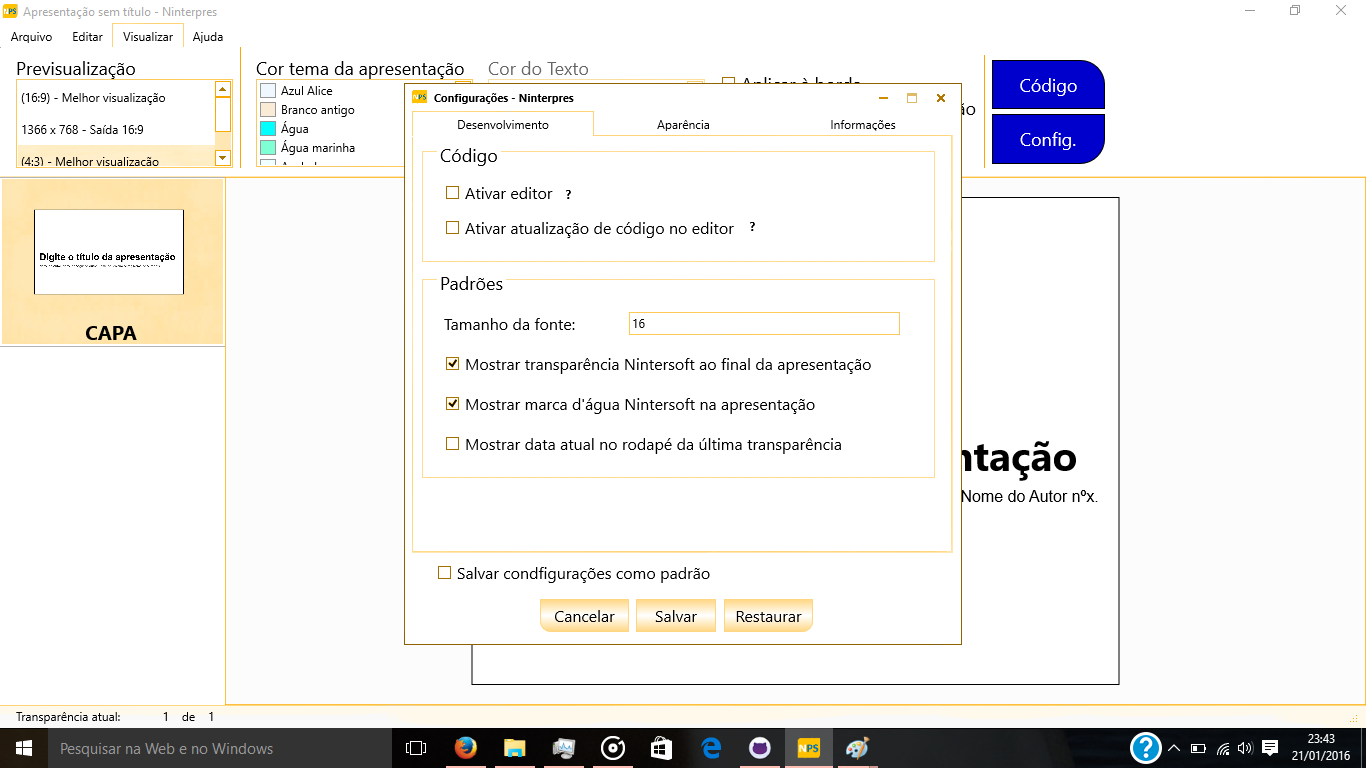Click the Configurações dialog title icon
Image resolution: width=1366 pixels, height=768 pixels.
pyautogui.click(x=420, y=98)
